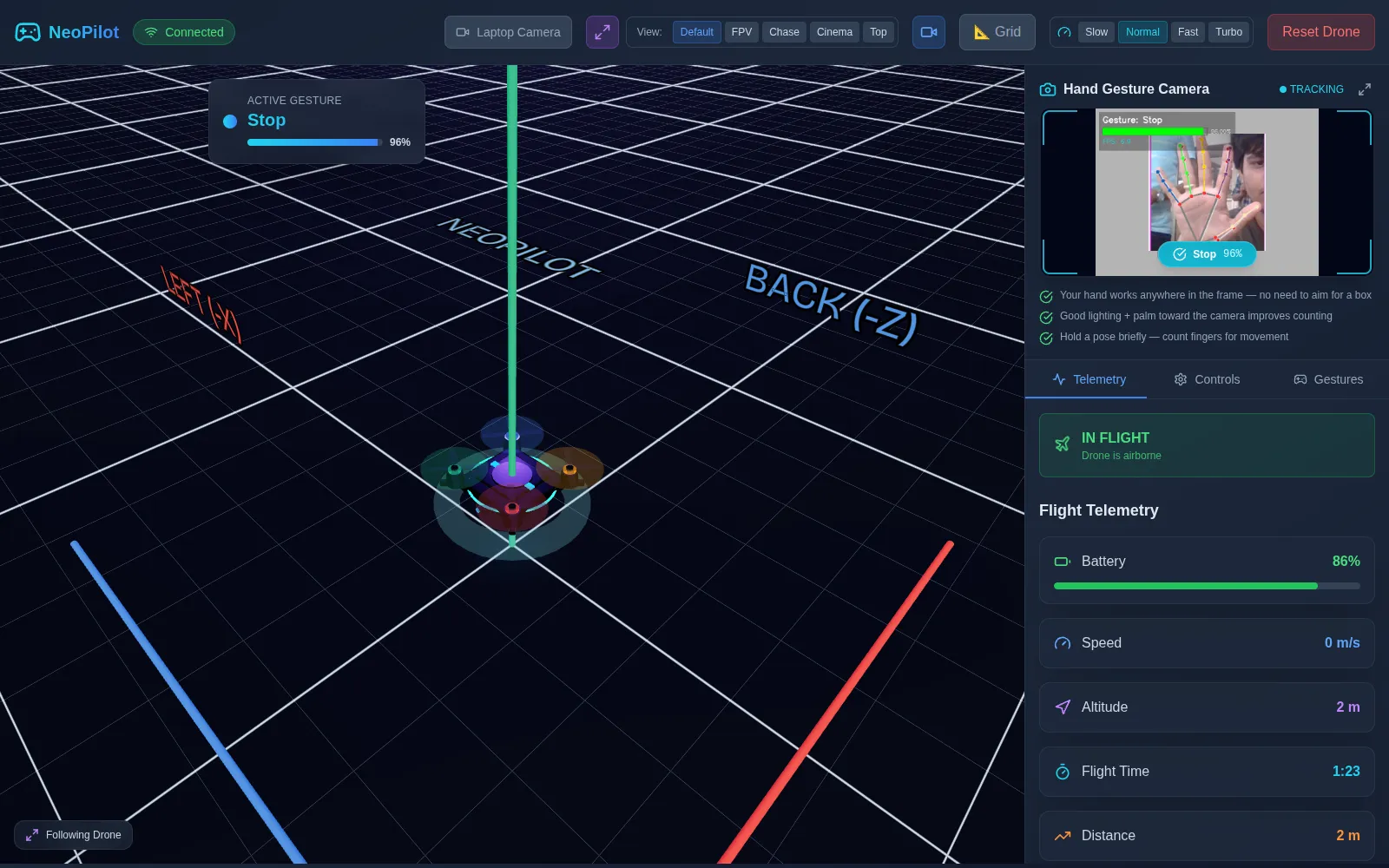Click the Laptop Camera button
The image size is (1389, 868).
pos(508,32)
